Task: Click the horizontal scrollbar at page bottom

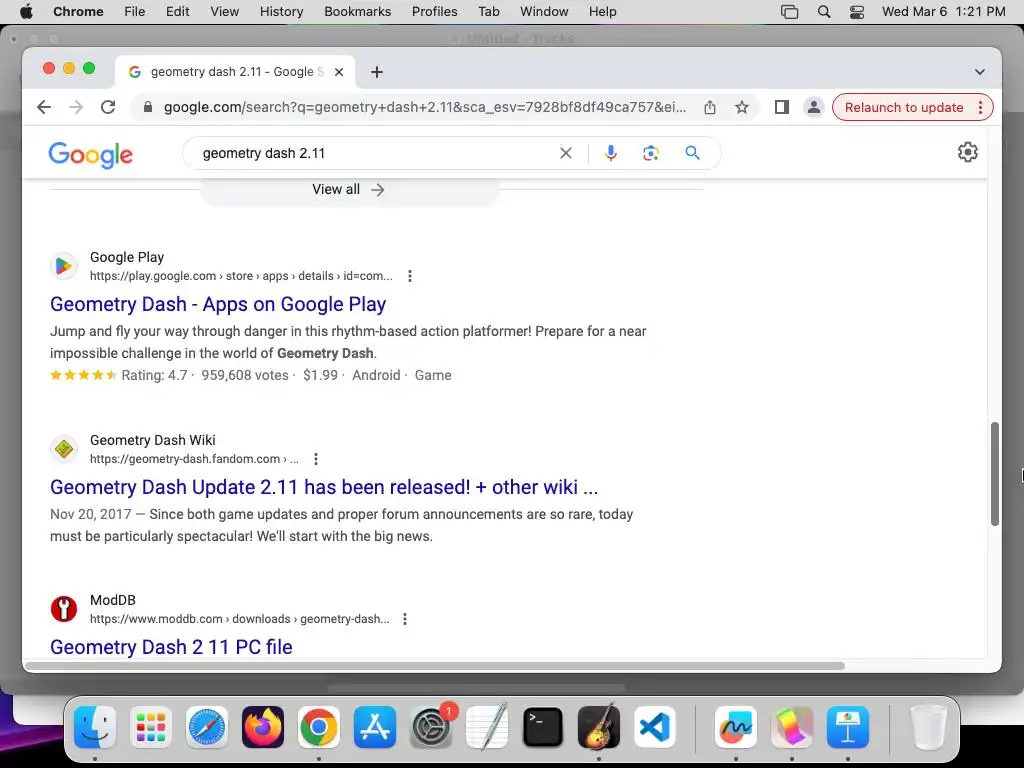Action: (x=435, y=666)
